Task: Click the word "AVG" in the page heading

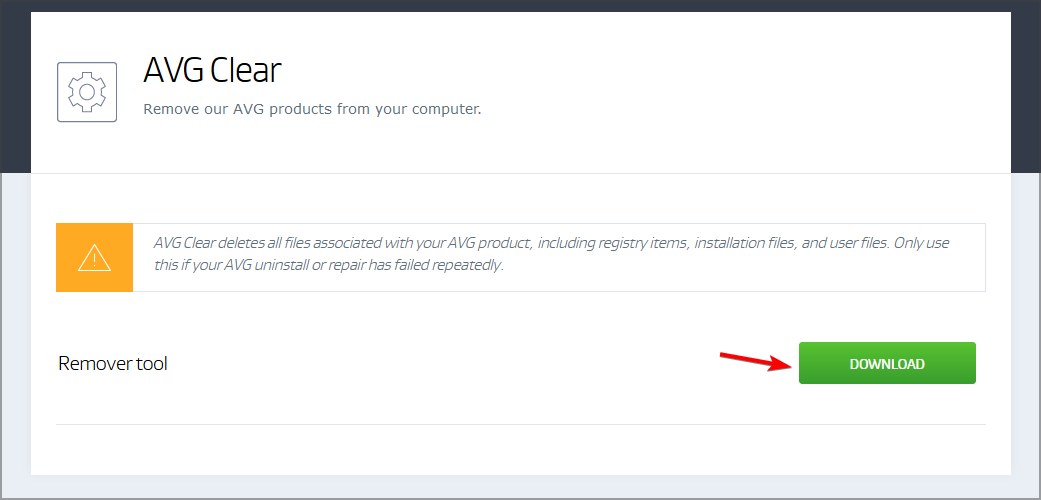Action: point(173,70)
